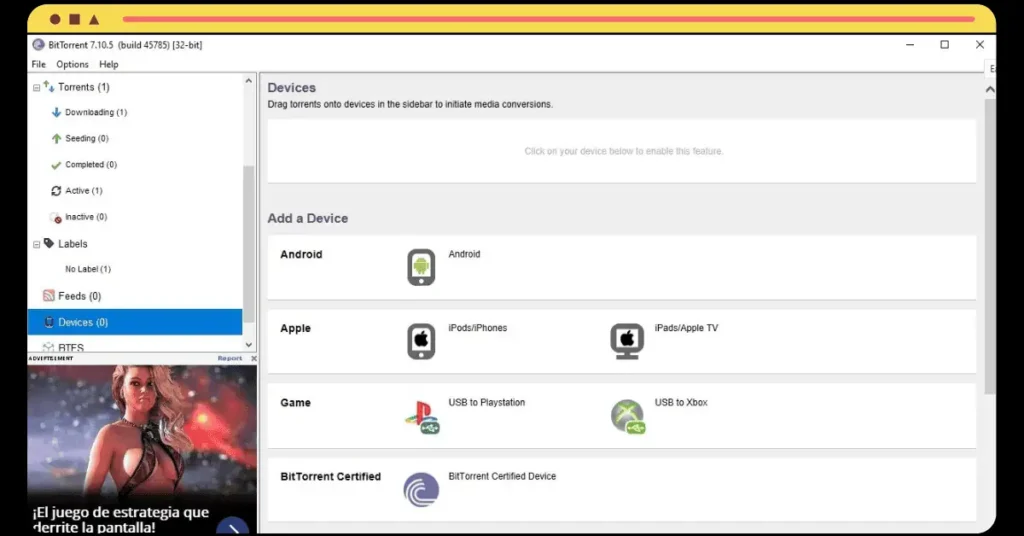Click the main panel vertical scrollbar thumb
The height and width of the screenshot is (536, 1024).
tap(990, 246)
